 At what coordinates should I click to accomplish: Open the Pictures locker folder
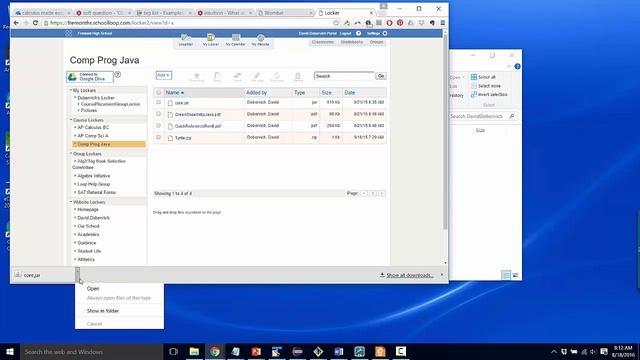[89, 111]
